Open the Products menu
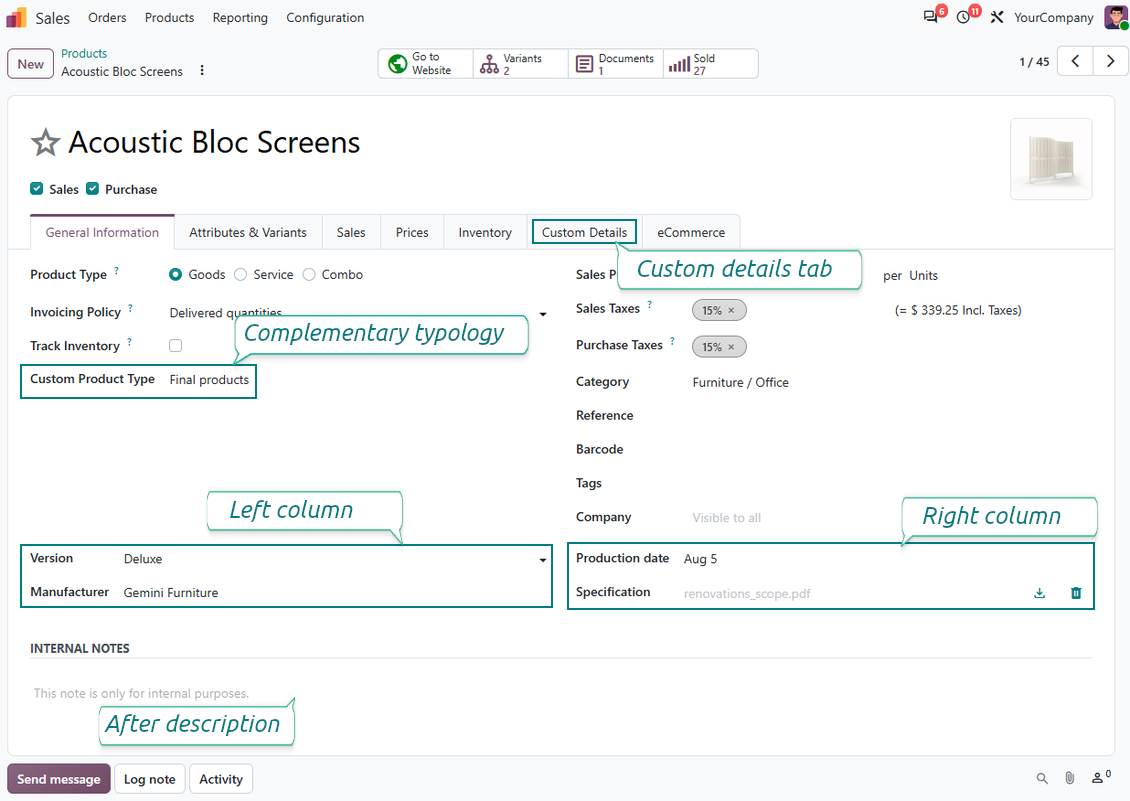Viewport: 1130px width, 801px height. (x=169, y=17)
